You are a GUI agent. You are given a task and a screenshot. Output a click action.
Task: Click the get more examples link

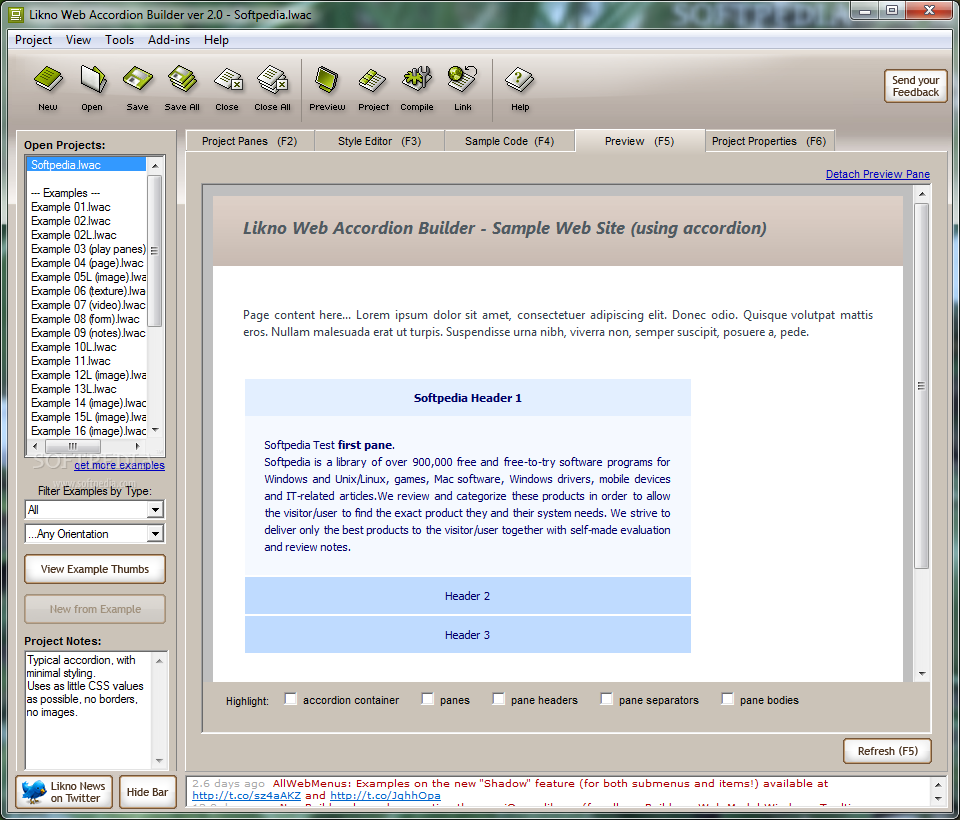pos(119,465)
